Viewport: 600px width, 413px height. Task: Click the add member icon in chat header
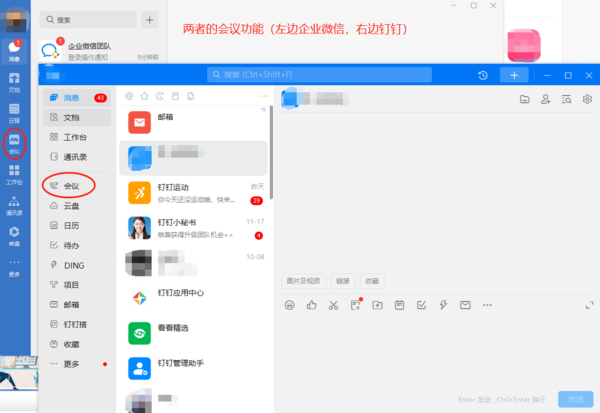[546, 99]
